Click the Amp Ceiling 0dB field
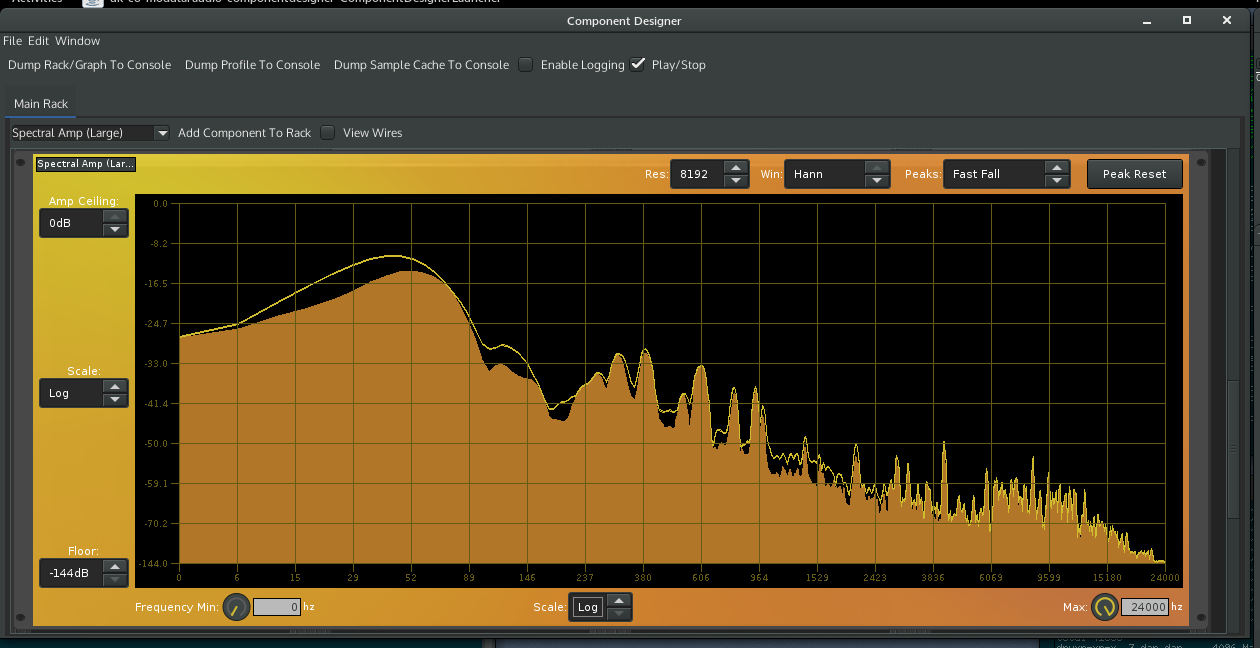1260x648 pixels. 72,223
